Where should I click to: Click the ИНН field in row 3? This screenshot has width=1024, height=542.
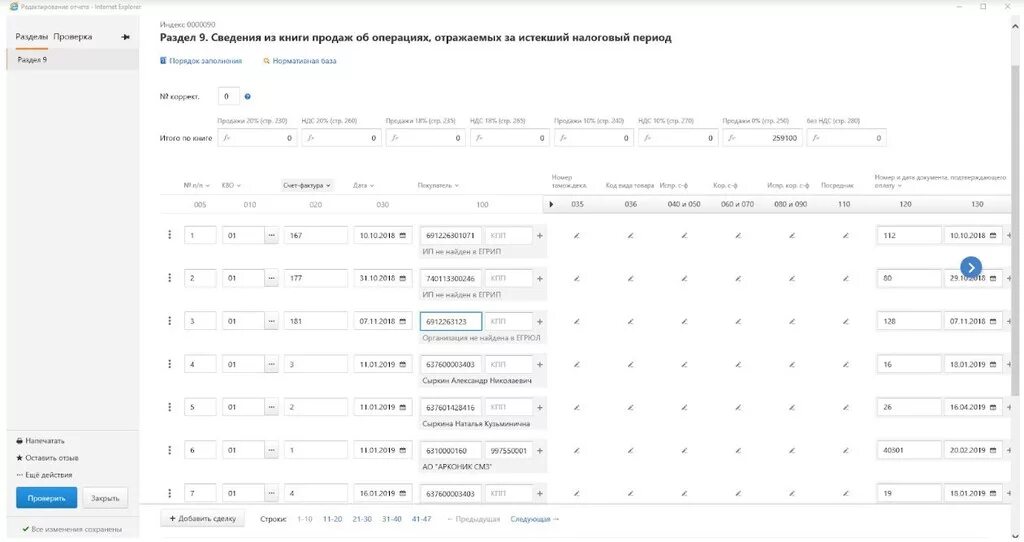click(451, 322)
